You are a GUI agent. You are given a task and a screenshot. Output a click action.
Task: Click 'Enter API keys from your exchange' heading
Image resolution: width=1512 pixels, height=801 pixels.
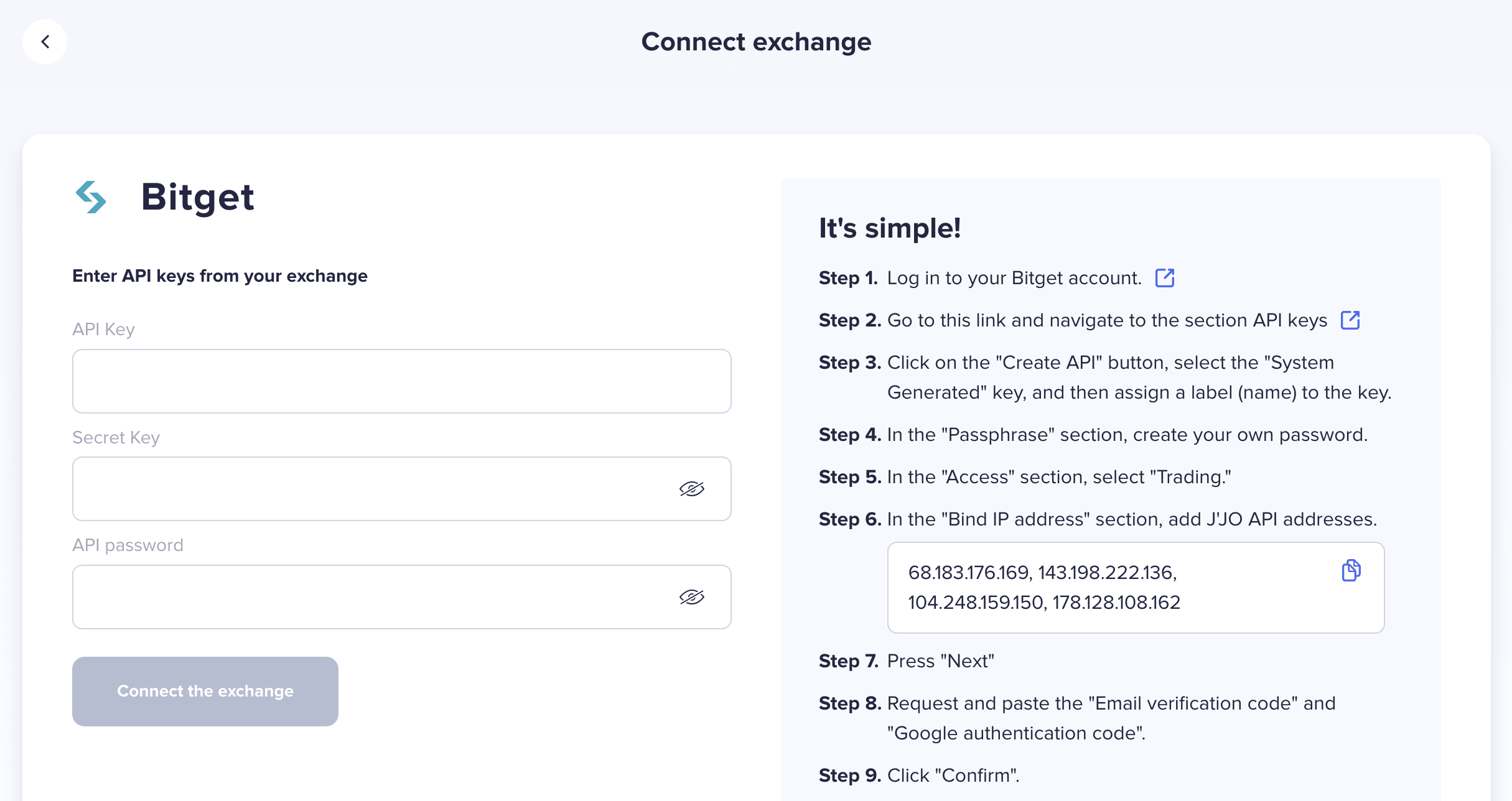click(220, 276)
